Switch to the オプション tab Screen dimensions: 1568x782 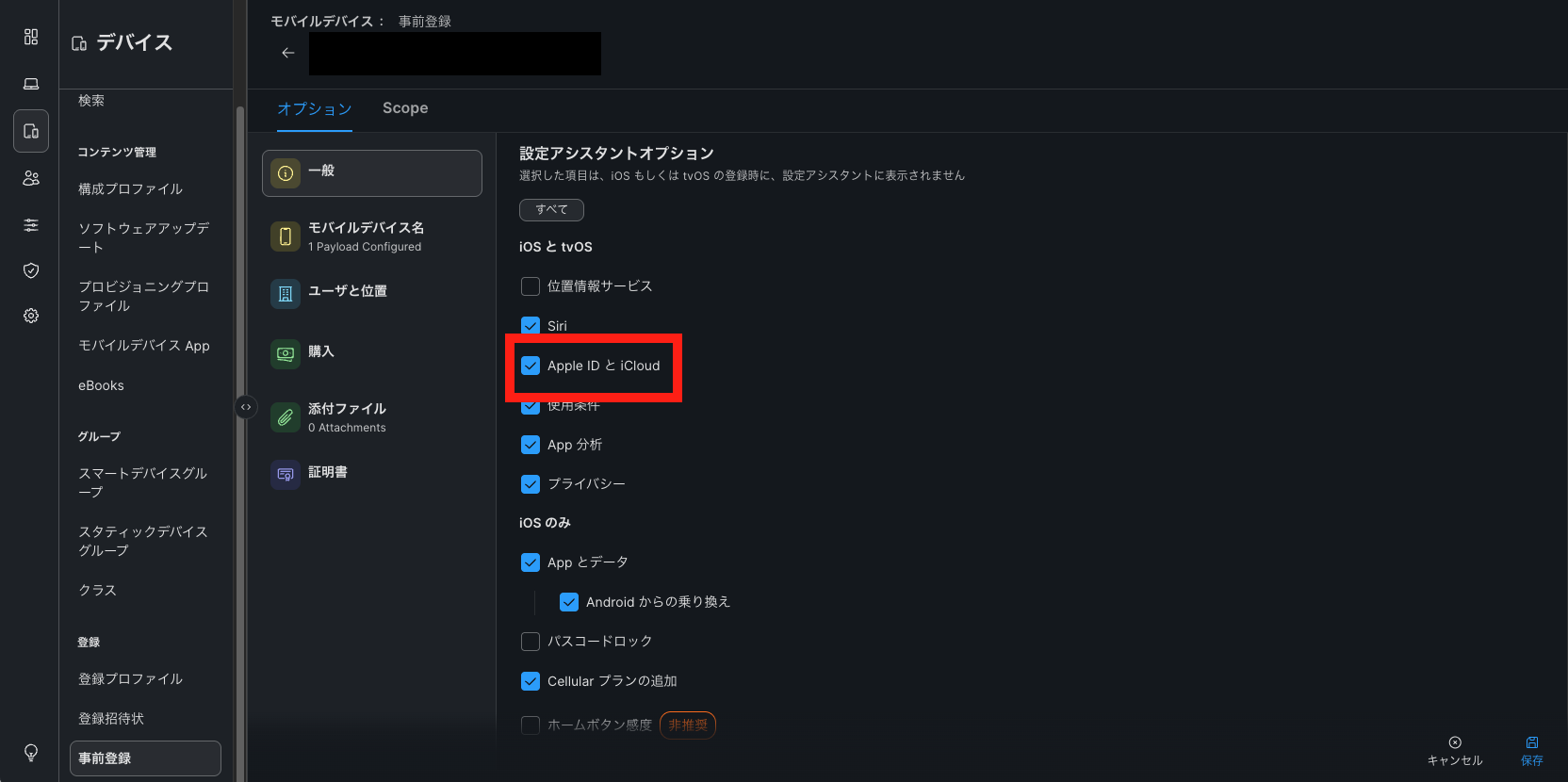[315, 109]
